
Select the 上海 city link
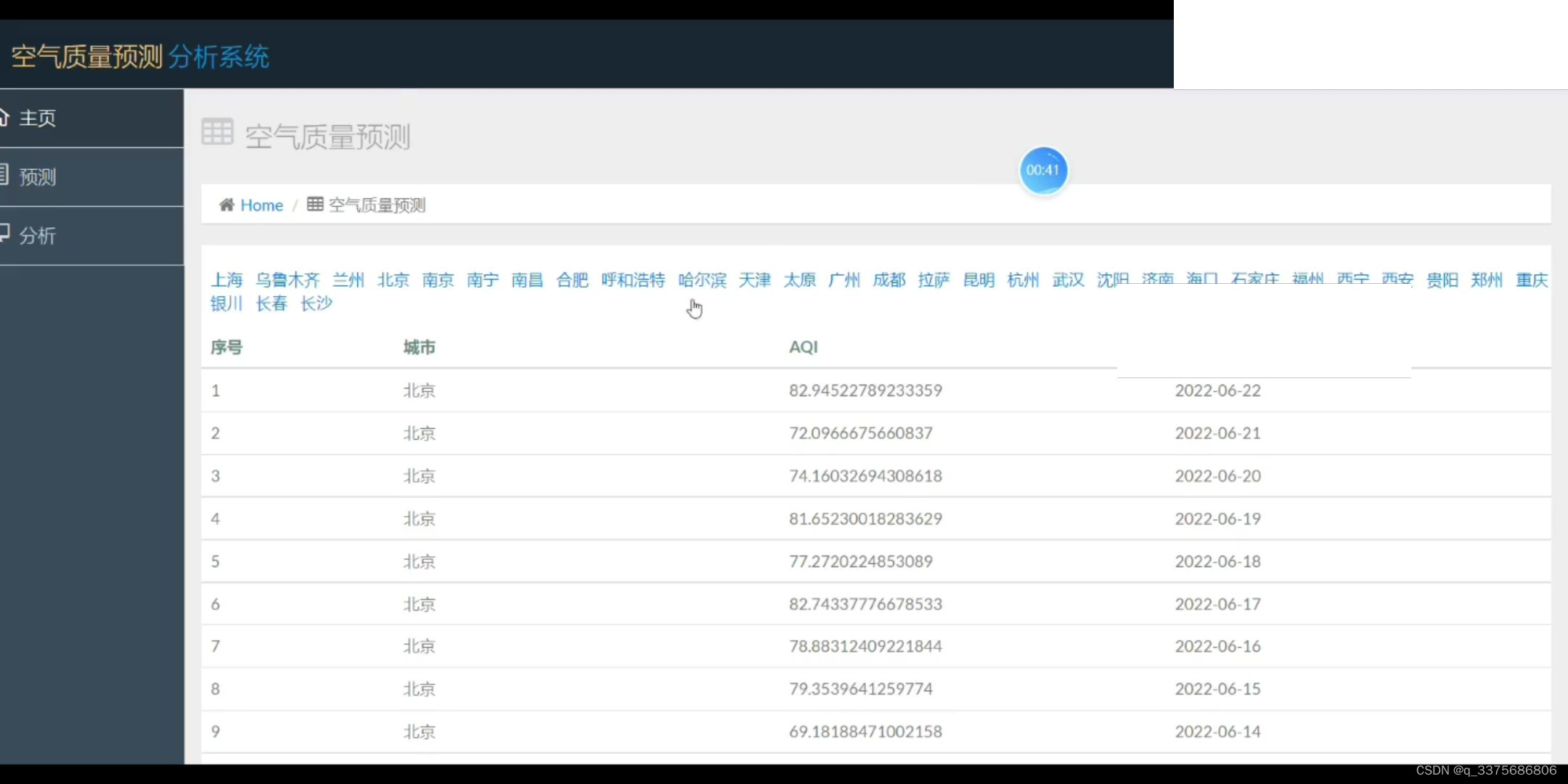tap(226, 280)
